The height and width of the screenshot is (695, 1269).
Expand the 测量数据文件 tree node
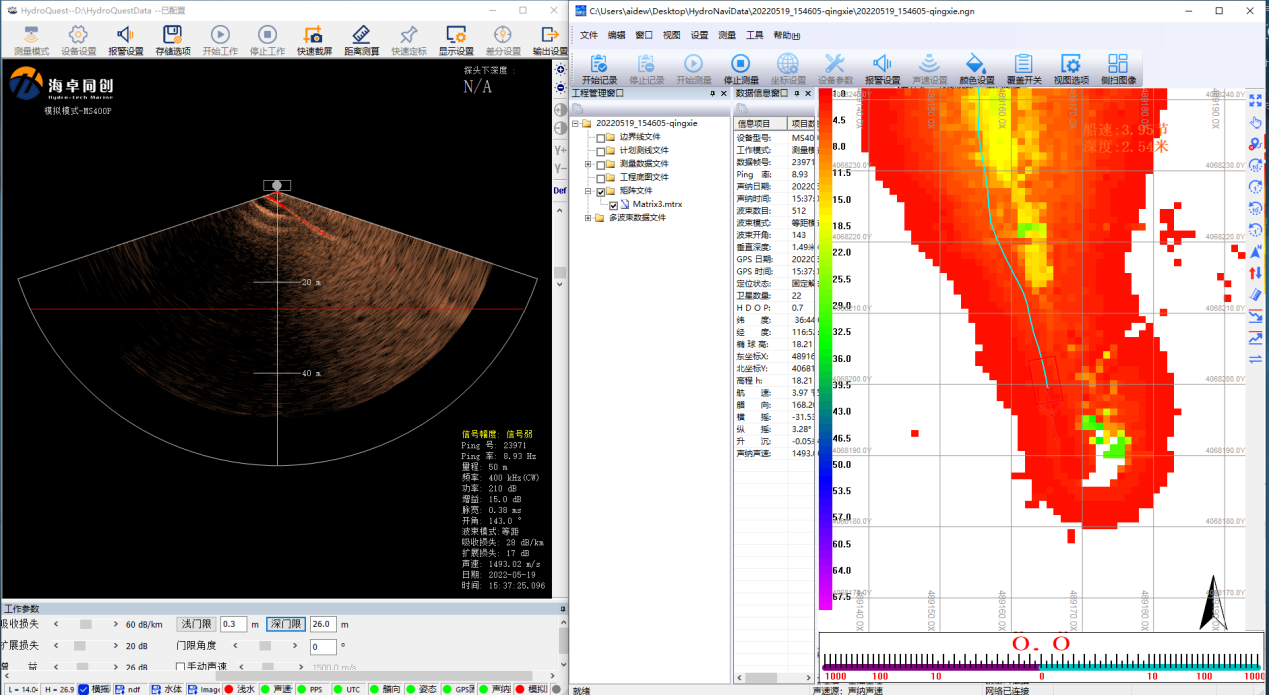[x=588, y=163]
